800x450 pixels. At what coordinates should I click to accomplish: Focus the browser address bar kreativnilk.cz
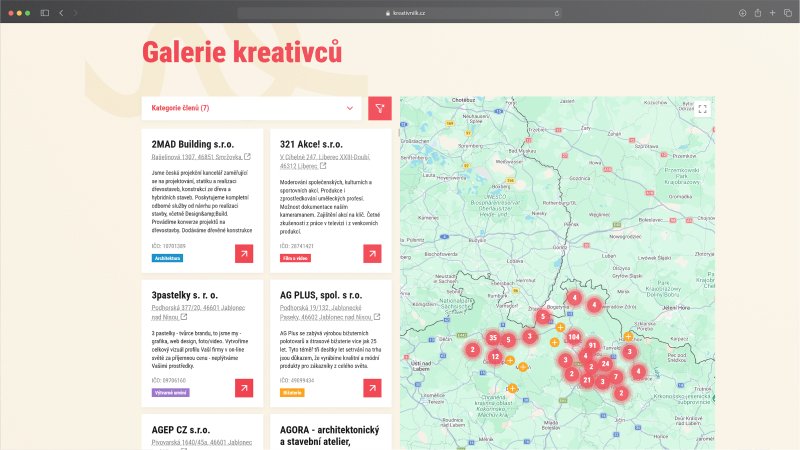tap(400, 13)
